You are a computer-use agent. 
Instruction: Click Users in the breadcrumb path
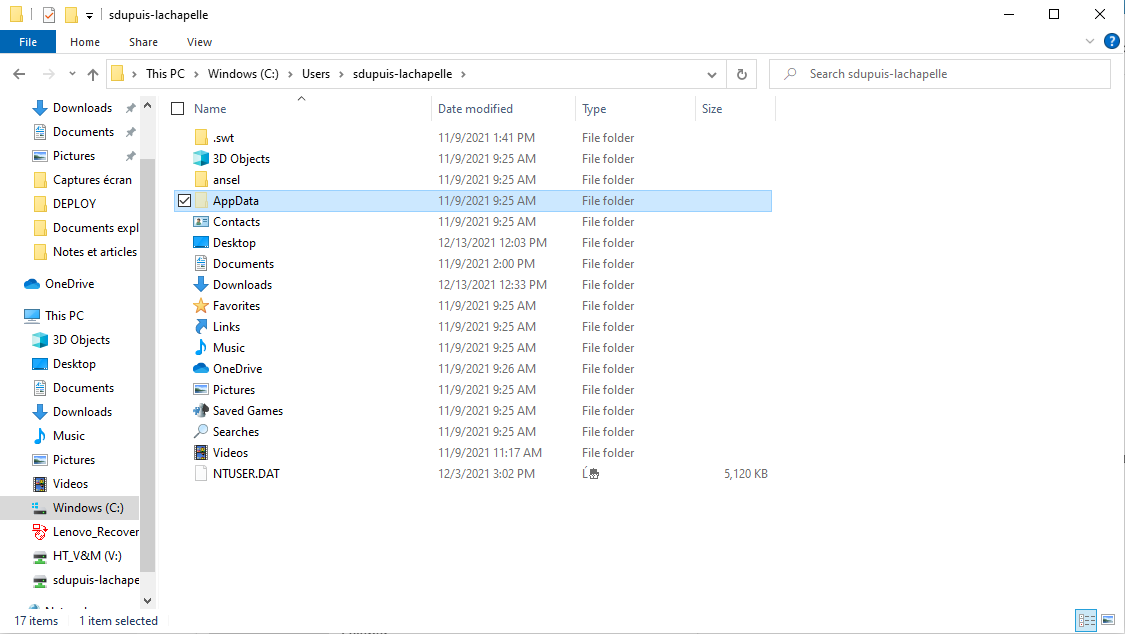(316, 74)
